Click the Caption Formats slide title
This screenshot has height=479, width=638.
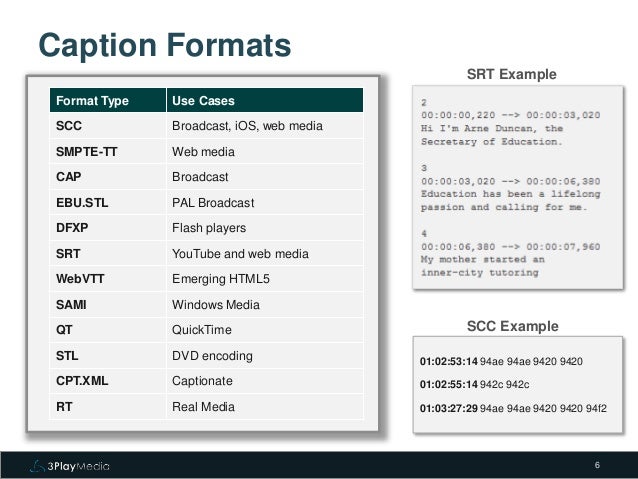pos(165,45)
